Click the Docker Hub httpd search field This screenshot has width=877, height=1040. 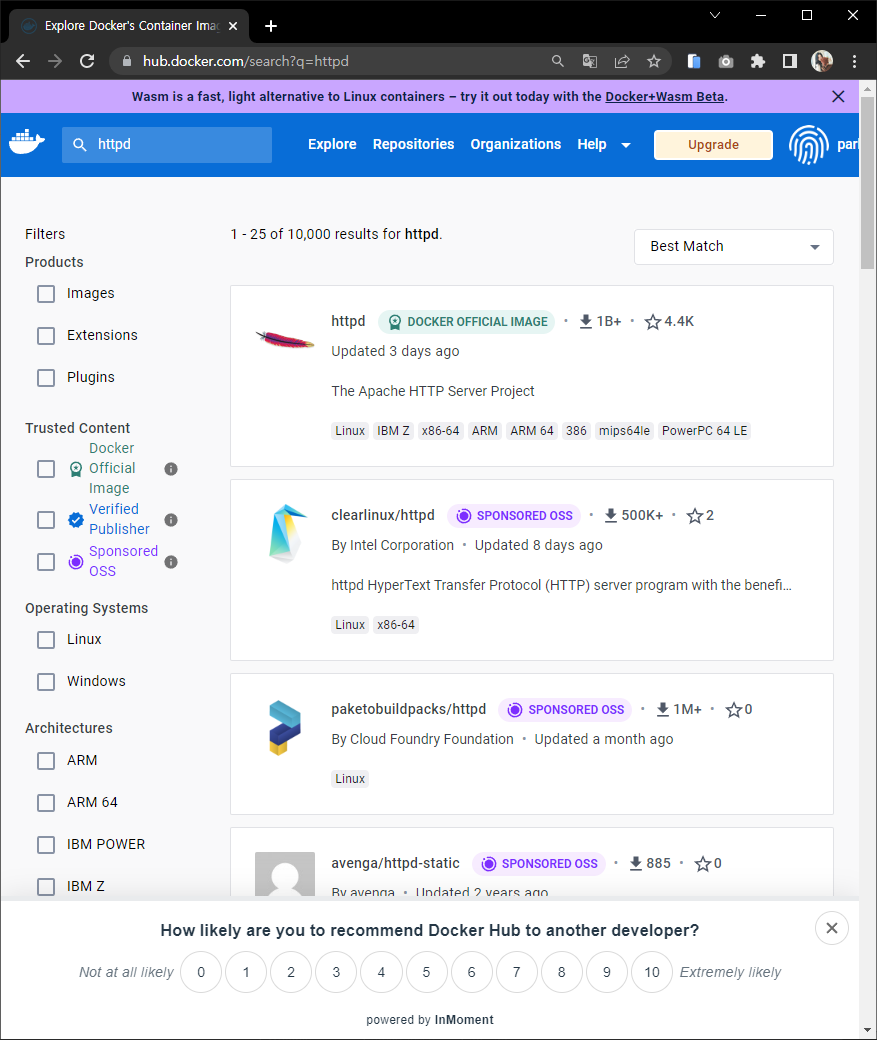(167, 145)
